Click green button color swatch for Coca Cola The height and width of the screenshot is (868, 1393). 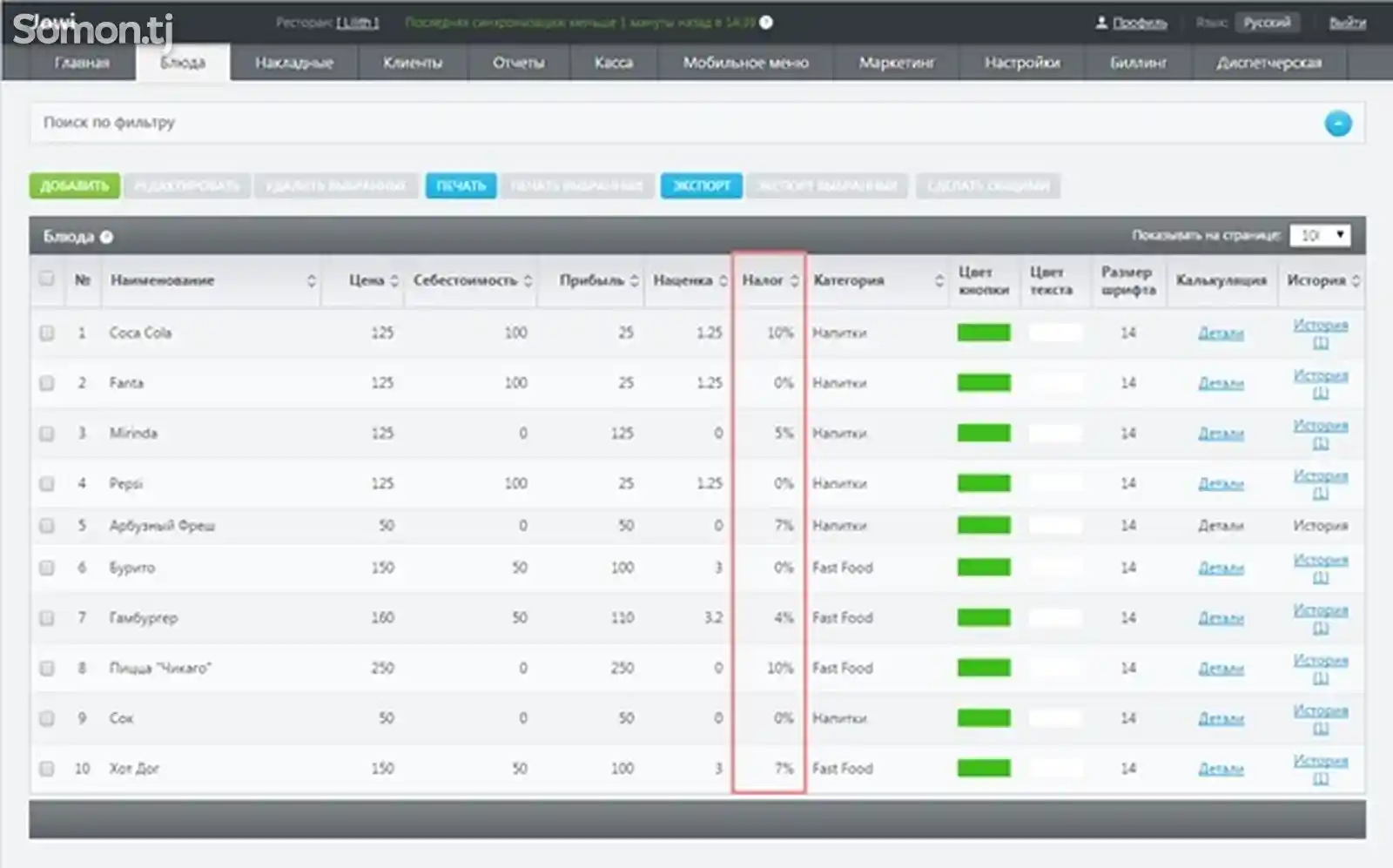[x=984, y=333]
